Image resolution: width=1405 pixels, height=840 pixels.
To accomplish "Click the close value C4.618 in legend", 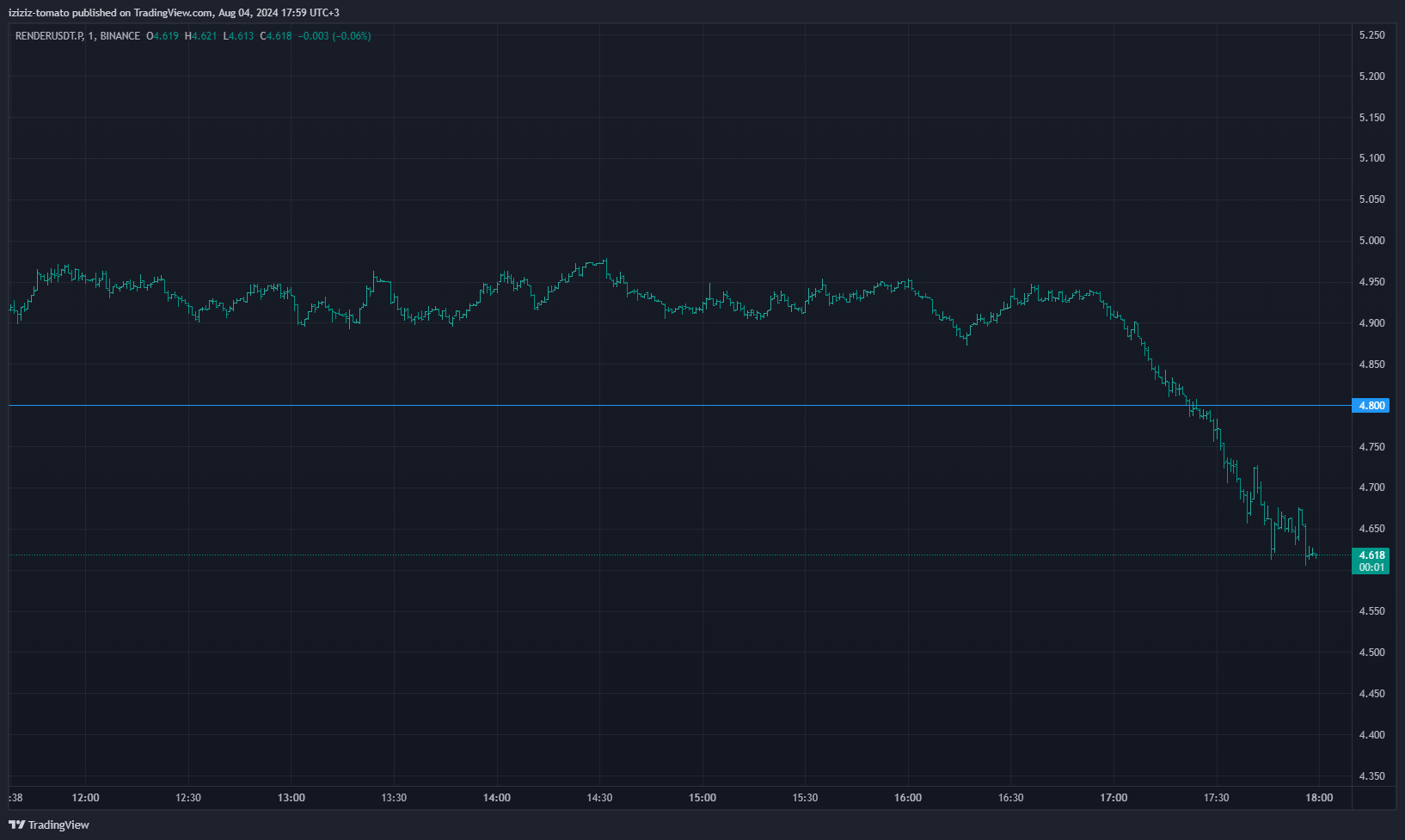I will (x=276, y=36).
